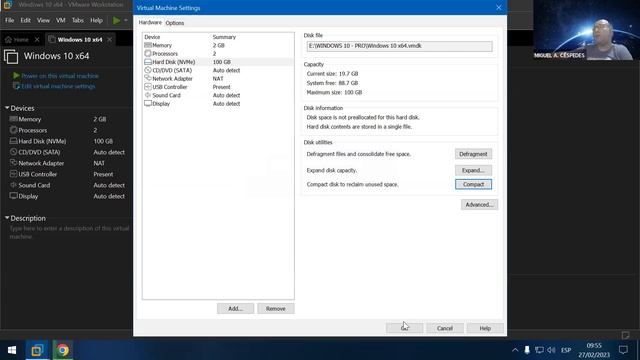Click USB Controller icon in VMware Devices panel
Viewport: 640px width, 360px height.
[13, 174]
